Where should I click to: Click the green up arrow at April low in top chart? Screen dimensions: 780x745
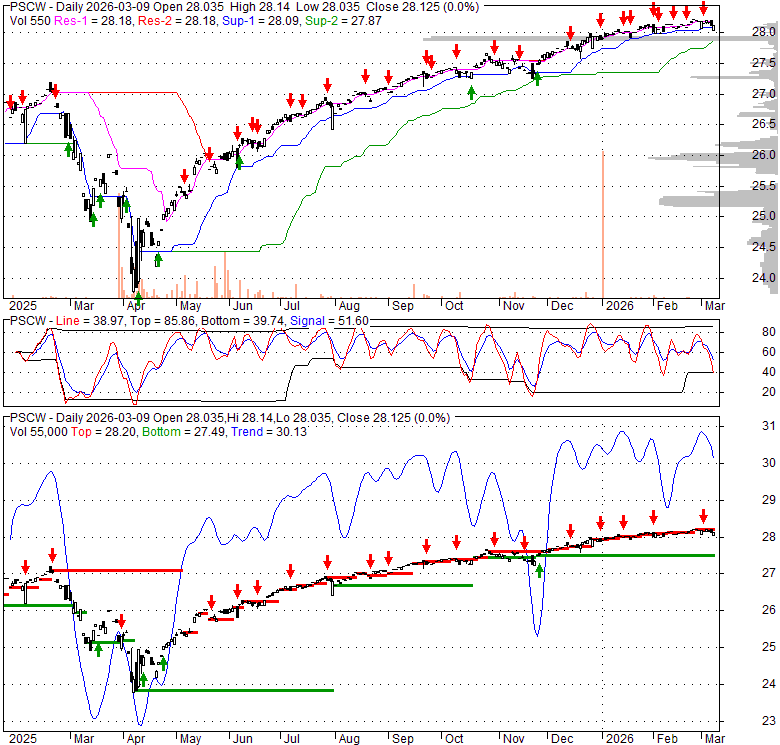(137, 297)
